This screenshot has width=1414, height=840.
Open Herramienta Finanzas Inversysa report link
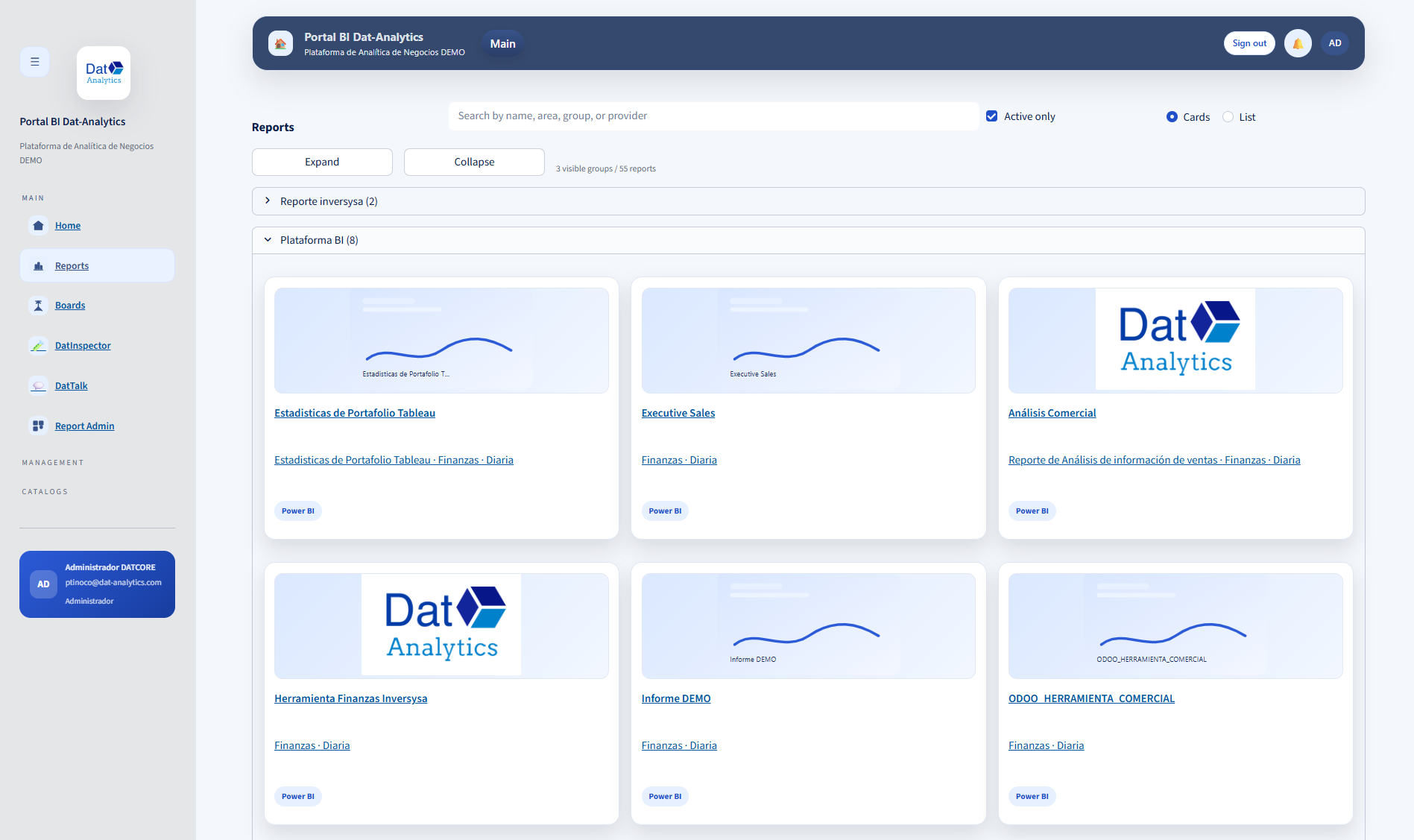pos(351,698)
